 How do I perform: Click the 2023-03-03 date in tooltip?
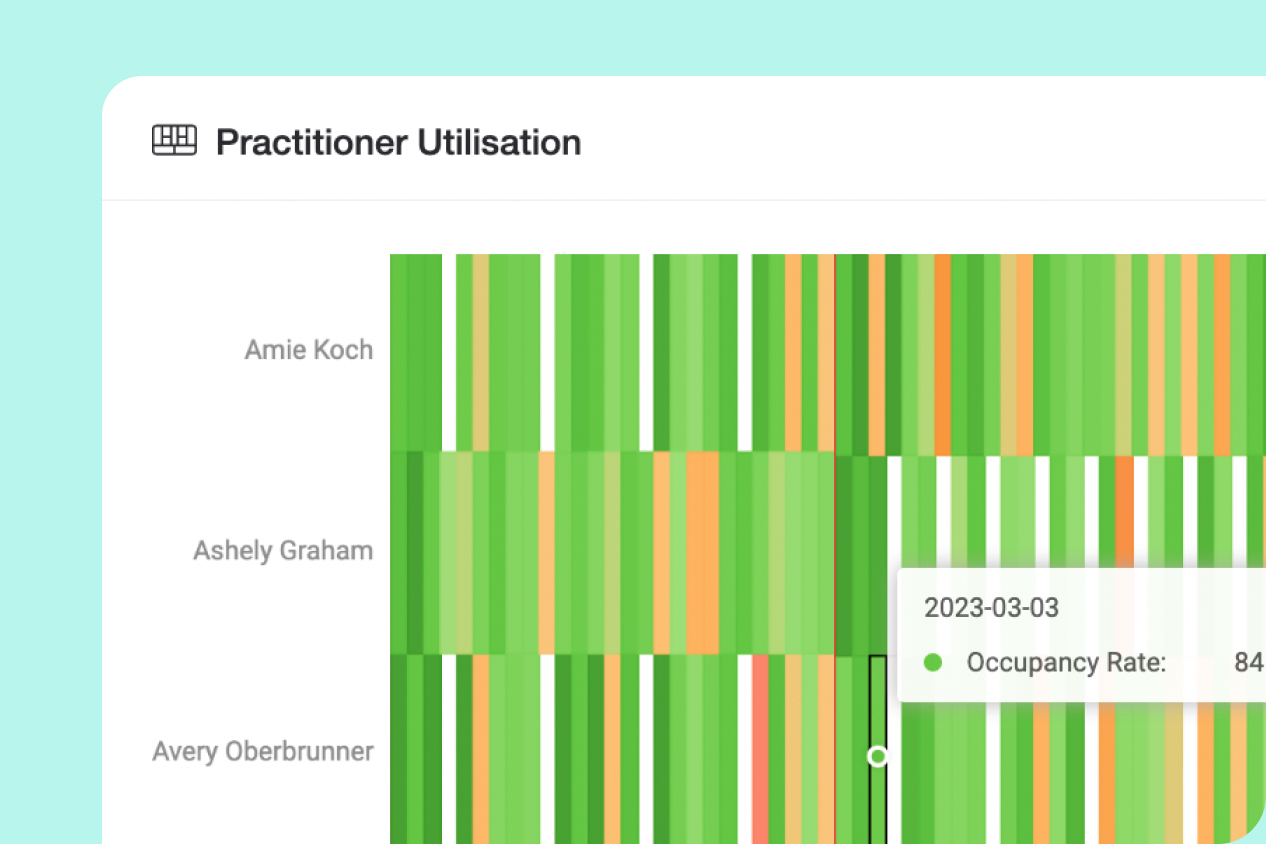991,608
